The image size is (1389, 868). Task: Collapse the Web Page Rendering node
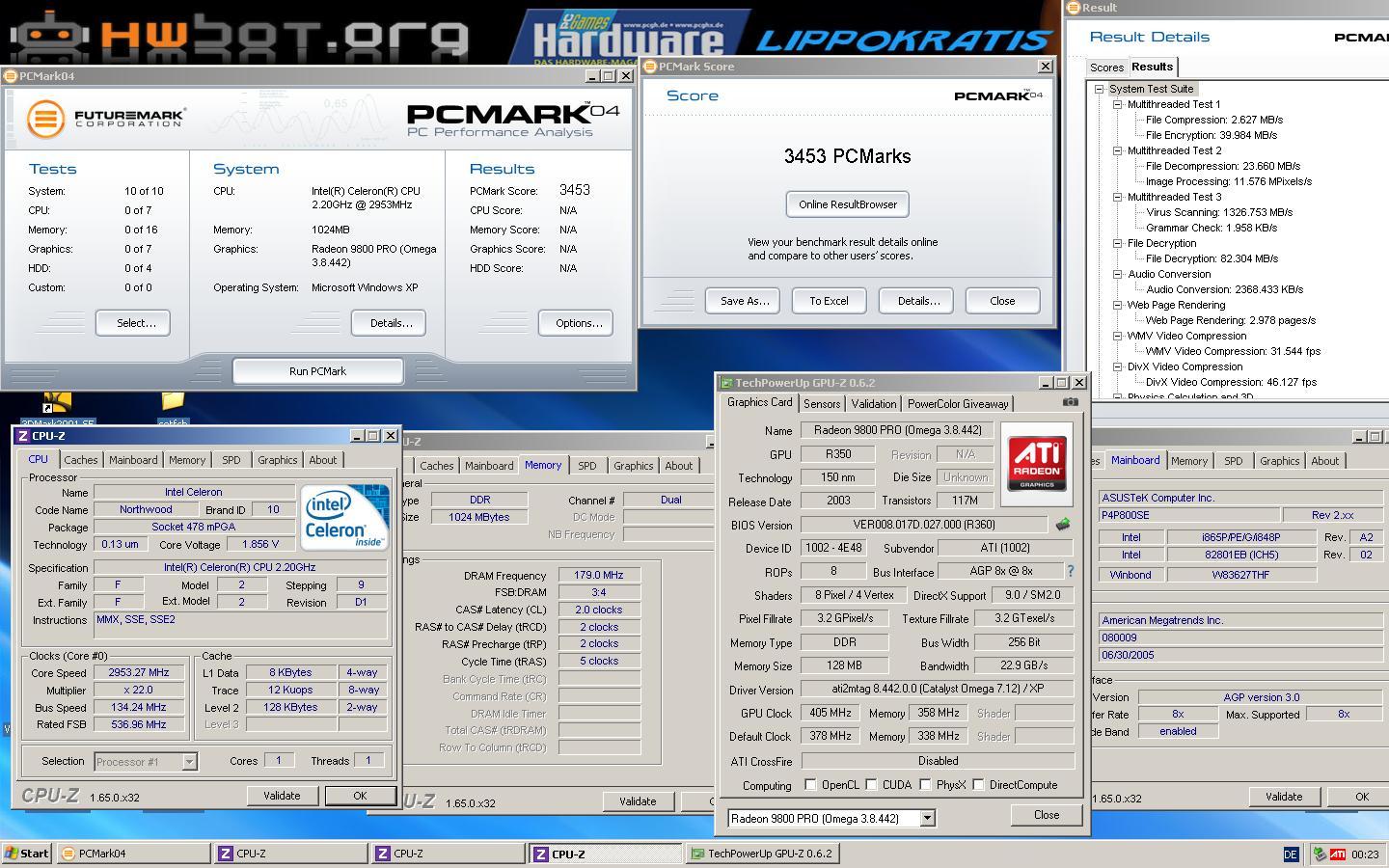point(1118,305)
